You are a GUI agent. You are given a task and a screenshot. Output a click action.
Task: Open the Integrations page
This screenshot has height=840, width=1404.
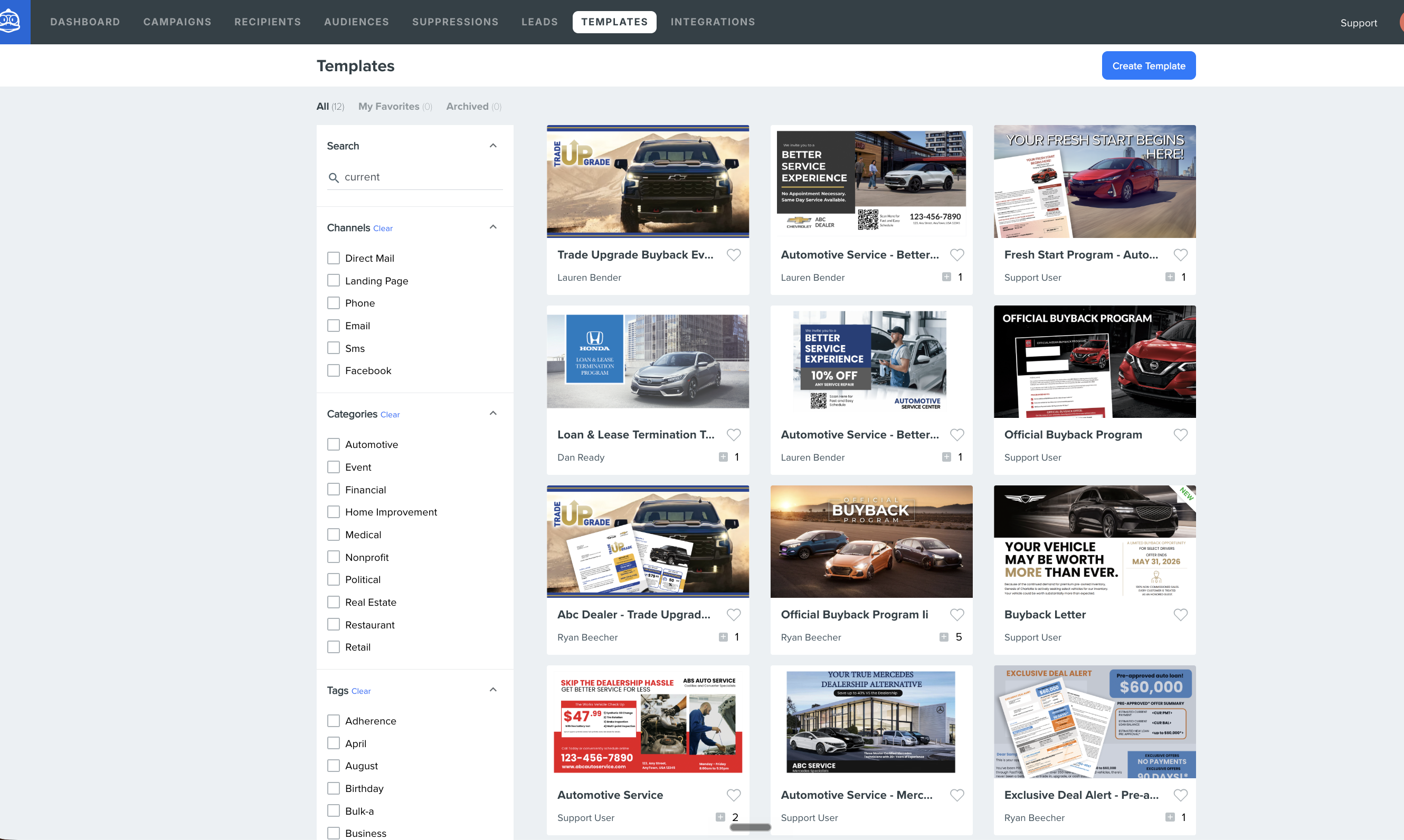[x=713, y=22]
